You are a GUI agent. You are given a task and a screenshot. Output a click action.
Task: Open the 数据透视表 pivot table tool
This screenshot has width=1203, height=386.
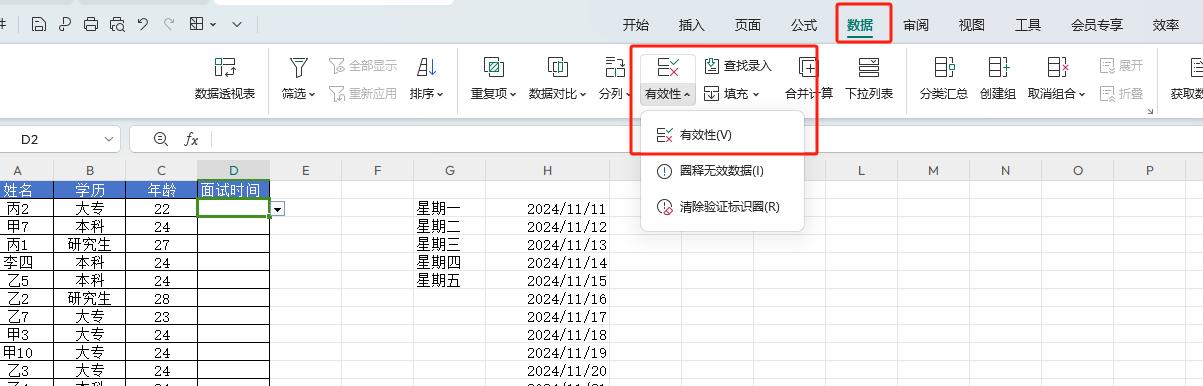tap(224, 79)
